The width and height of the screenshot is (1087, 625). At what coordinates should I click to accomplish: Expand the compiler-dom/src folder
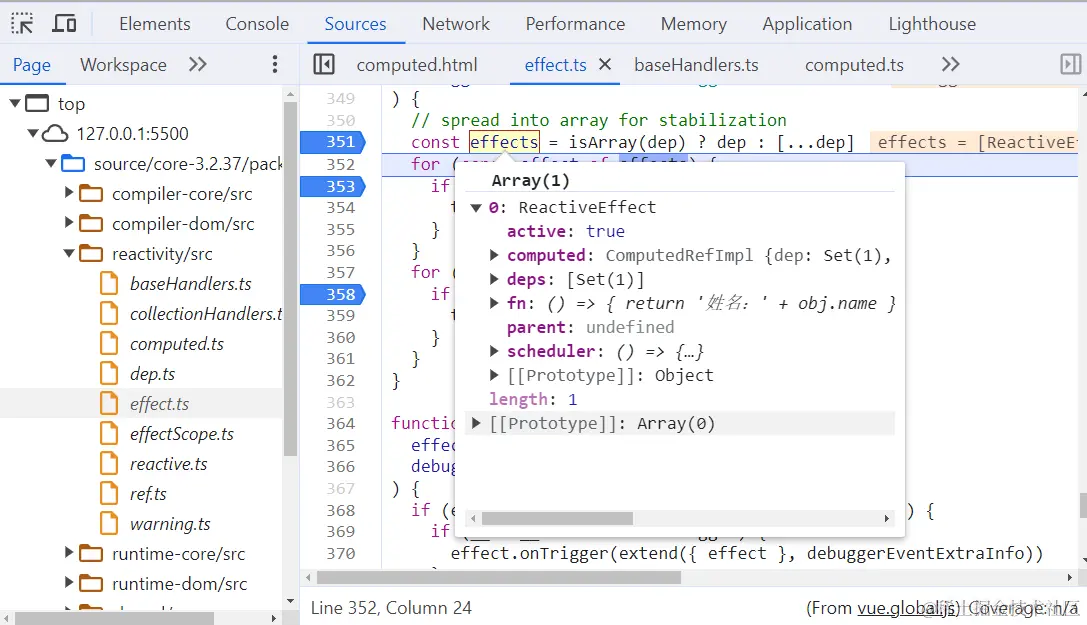click(69, 222)
